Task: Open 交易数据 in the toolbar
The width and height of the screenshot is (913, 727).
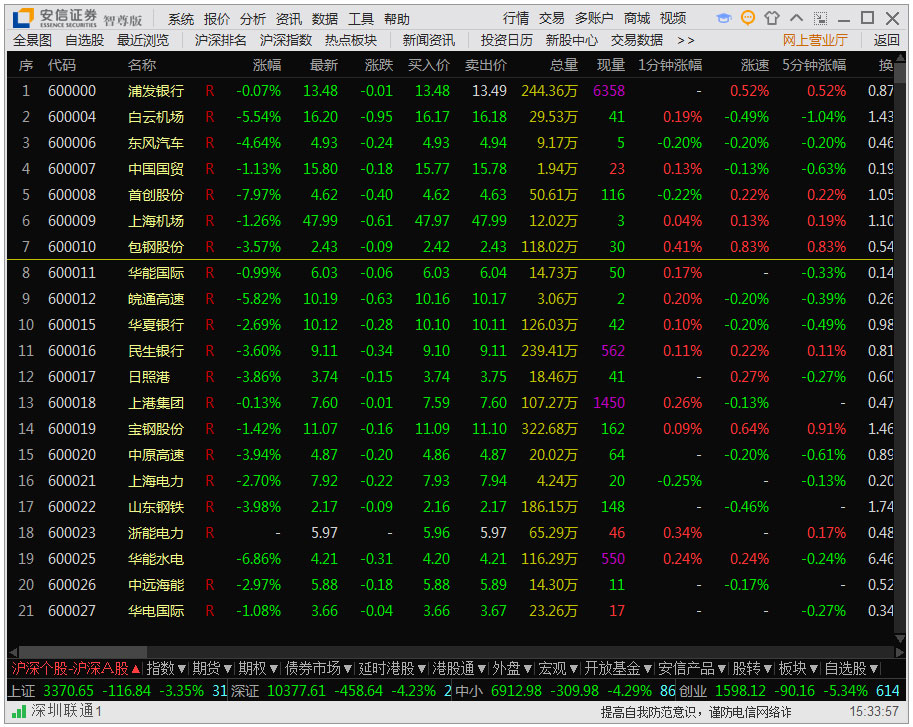Action: [637, 40]
